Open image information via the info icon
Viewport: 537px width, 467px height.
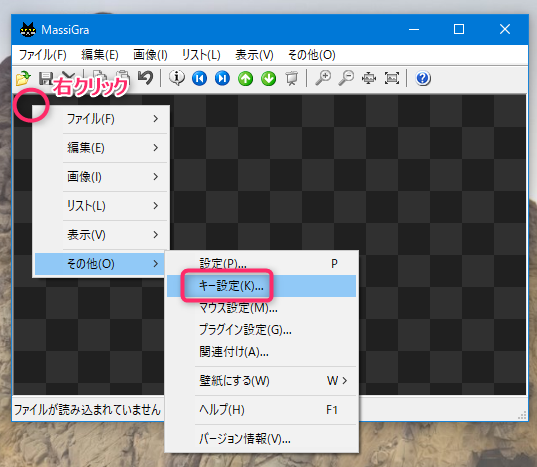pyautogui.click(x=177, y=78)
